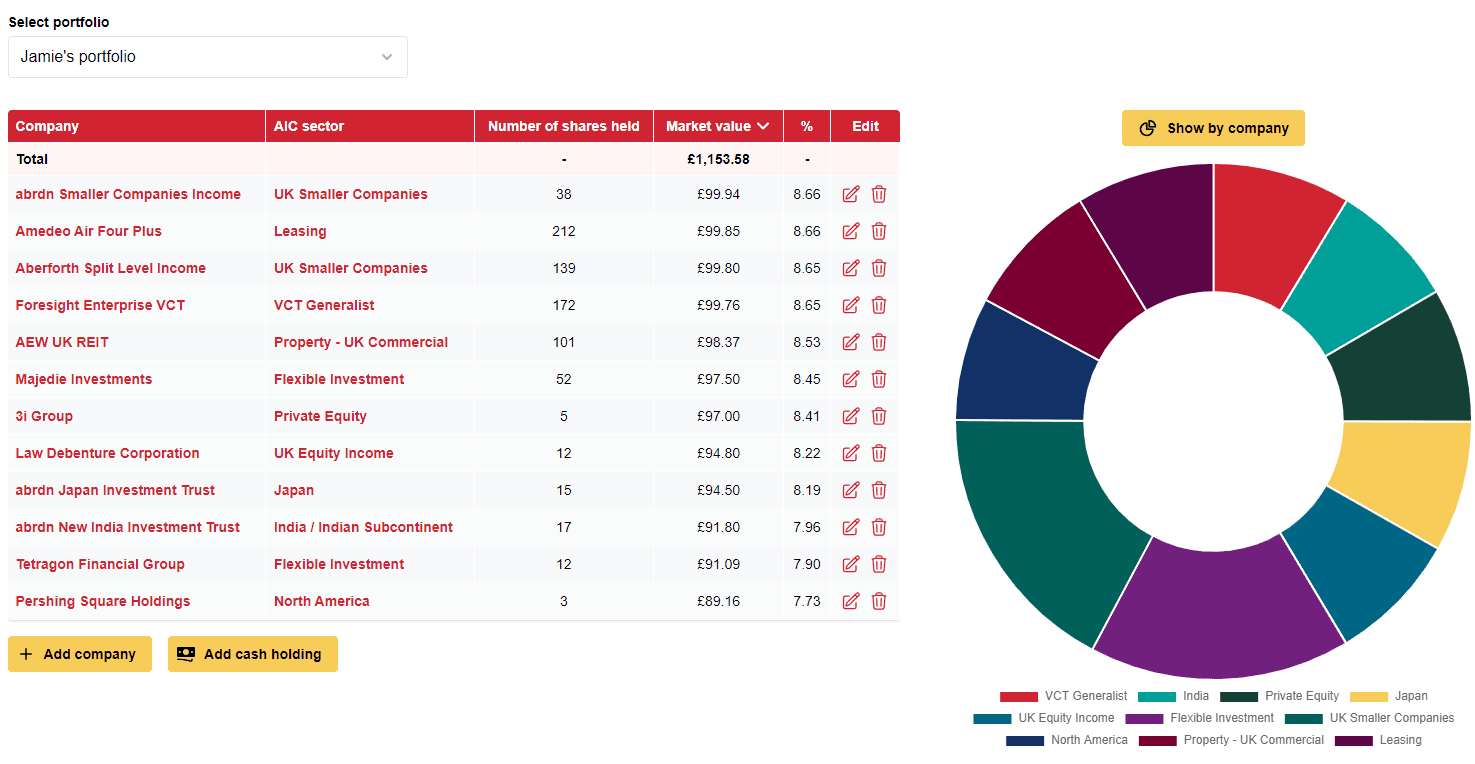Edit the Majedie Investments holding

[851, 379]
